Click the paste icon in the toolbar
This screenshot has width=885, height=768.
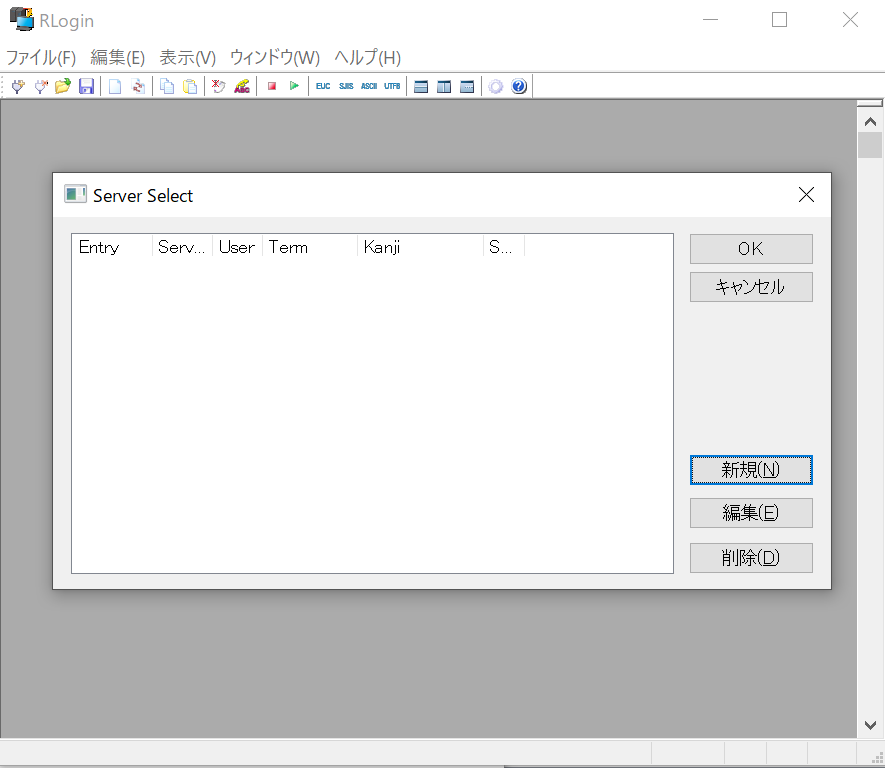[190, 86]
